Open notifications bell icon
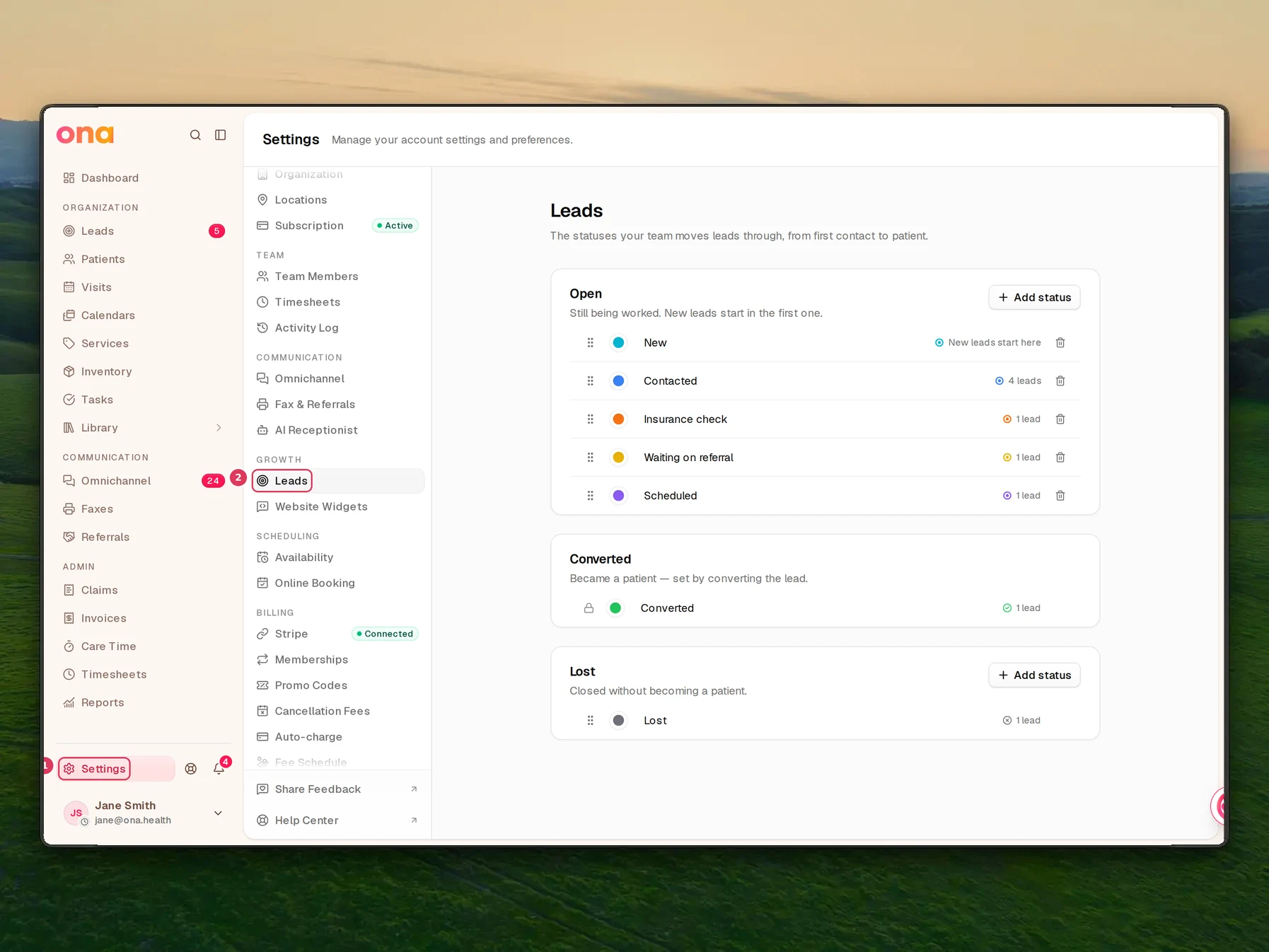Viewport: 1269px width, 952px height. click(219, 769)
